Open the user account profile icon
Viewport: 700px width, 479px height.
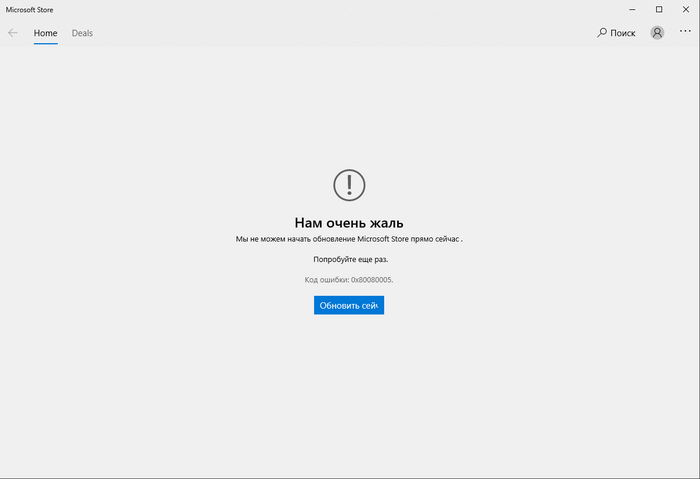click(657, 33)
